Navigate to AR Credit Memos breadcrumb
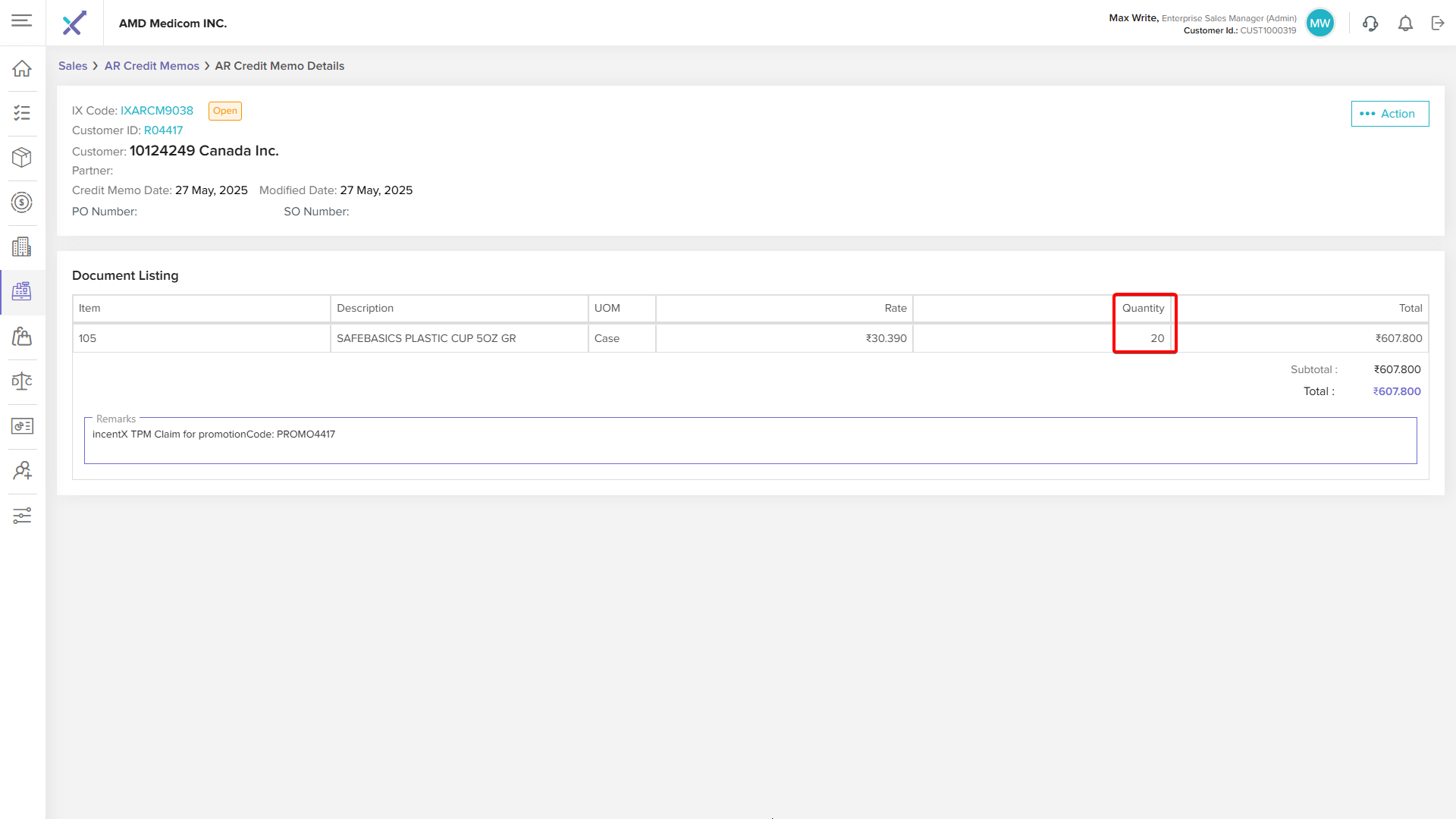This screenshot has height=819, width=1456. [152, 66]
